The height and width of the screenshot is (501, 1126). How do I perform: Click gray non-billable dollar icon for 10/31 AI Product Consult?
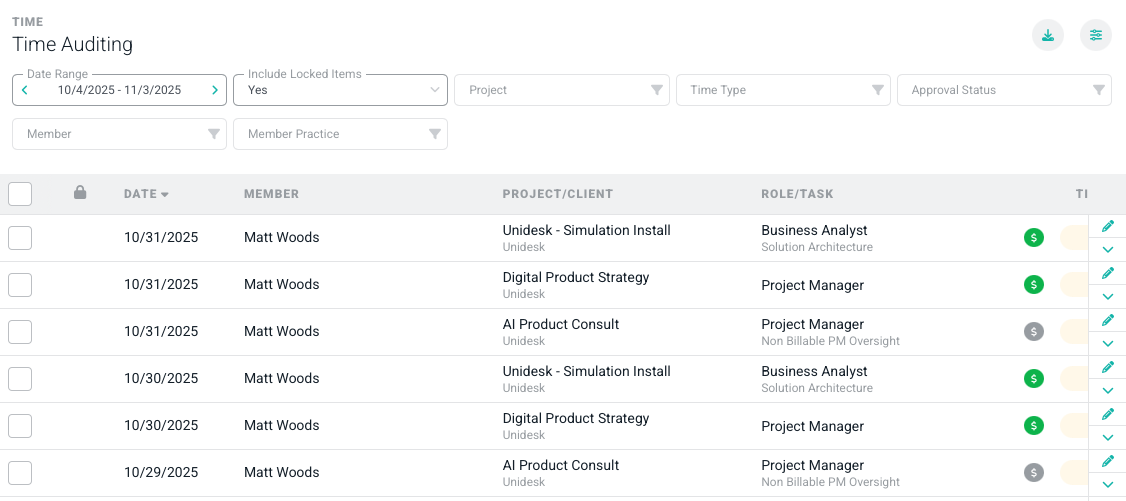pyautogui.click(x=1034, y=332)
